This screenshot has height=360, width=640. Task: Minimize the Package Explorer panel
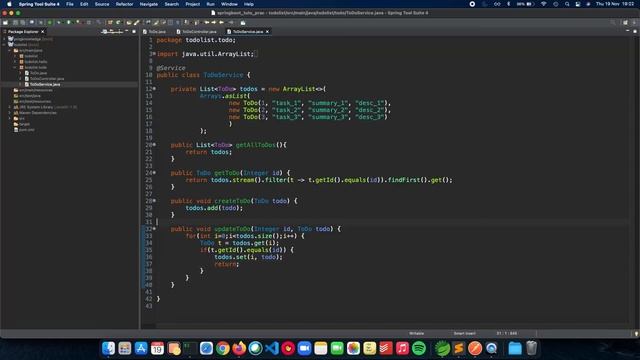[127, 31]
